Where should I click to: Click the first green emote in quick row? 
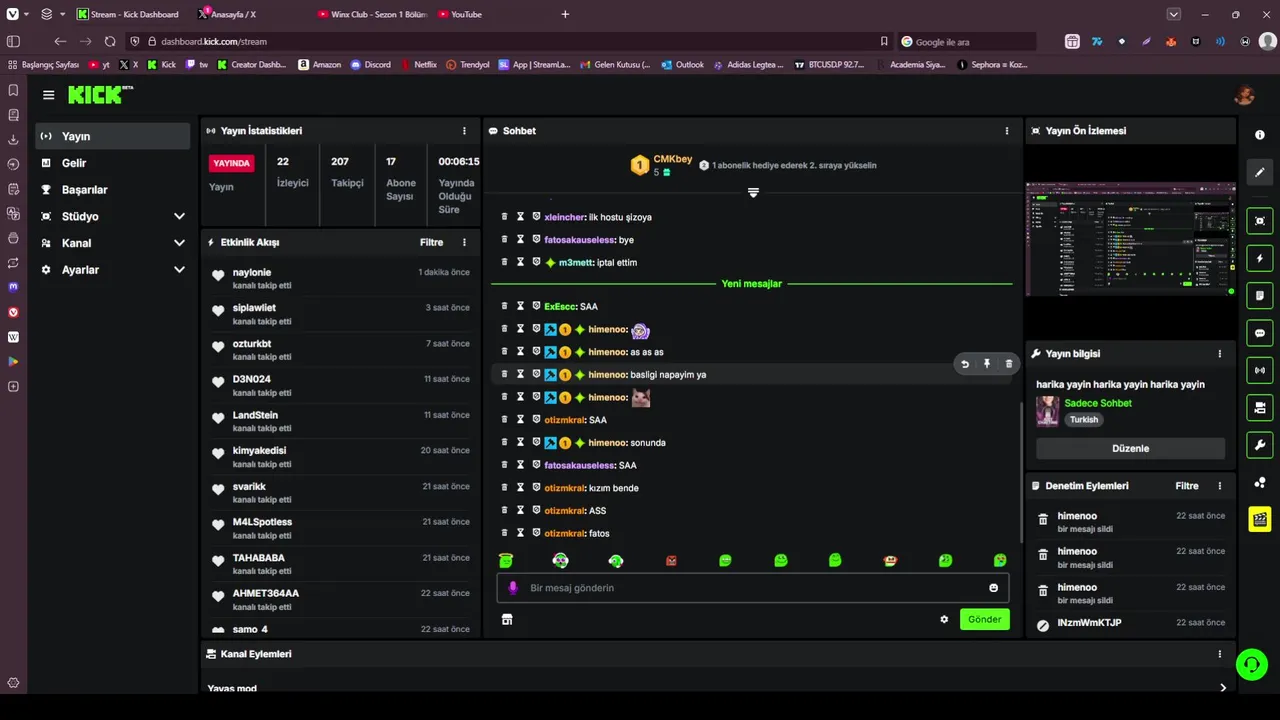point(506,560)
